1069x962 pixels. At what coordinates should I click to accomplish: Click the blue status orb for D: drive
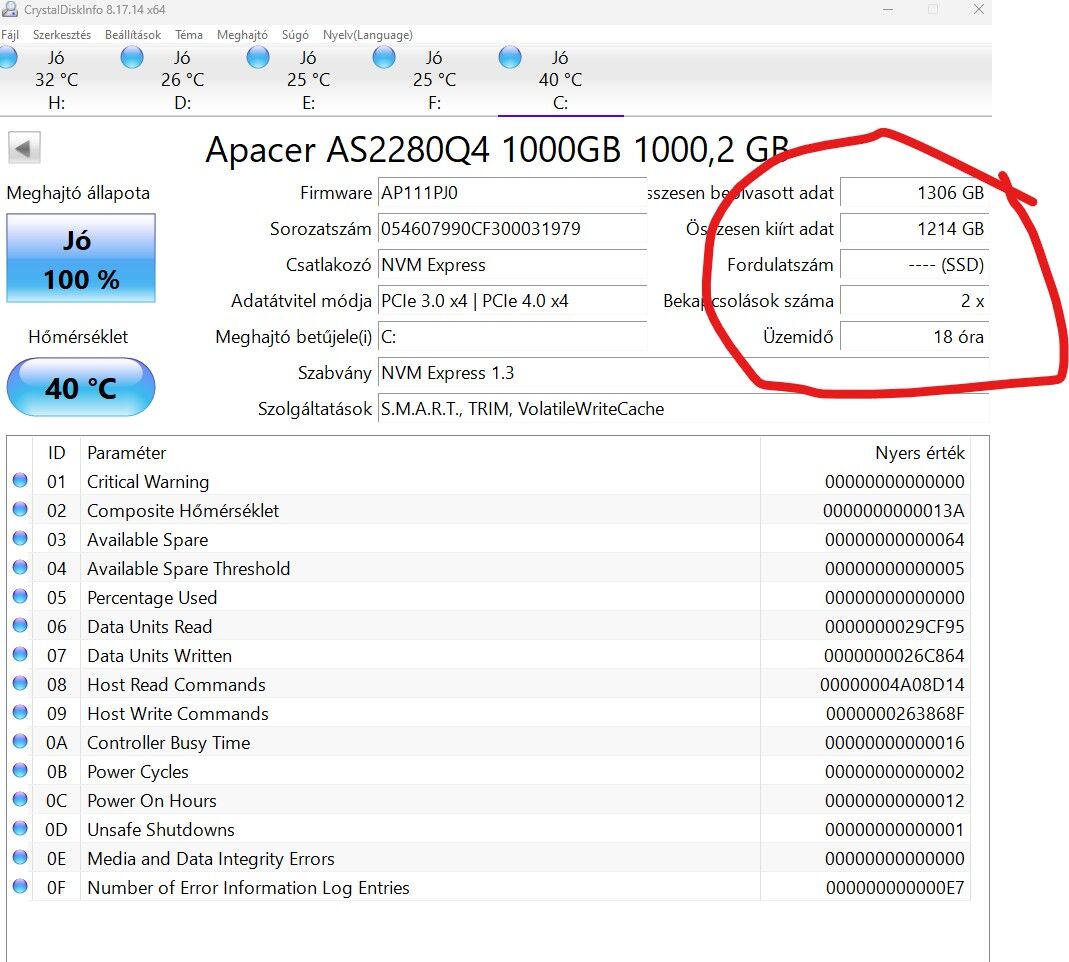point(132,57)
